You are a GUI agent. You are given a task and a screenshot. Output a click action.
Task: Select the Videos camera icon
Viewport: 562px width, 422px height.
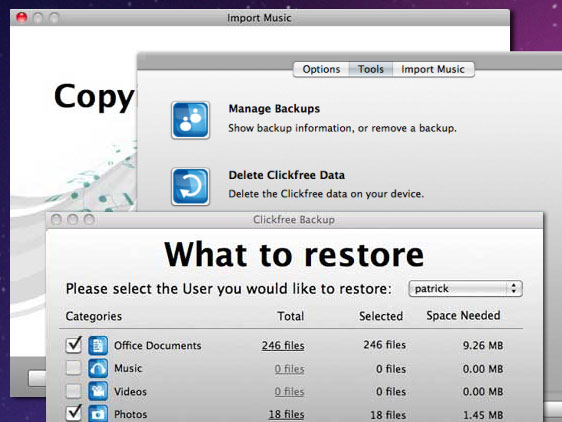click(x=98, y=391)
